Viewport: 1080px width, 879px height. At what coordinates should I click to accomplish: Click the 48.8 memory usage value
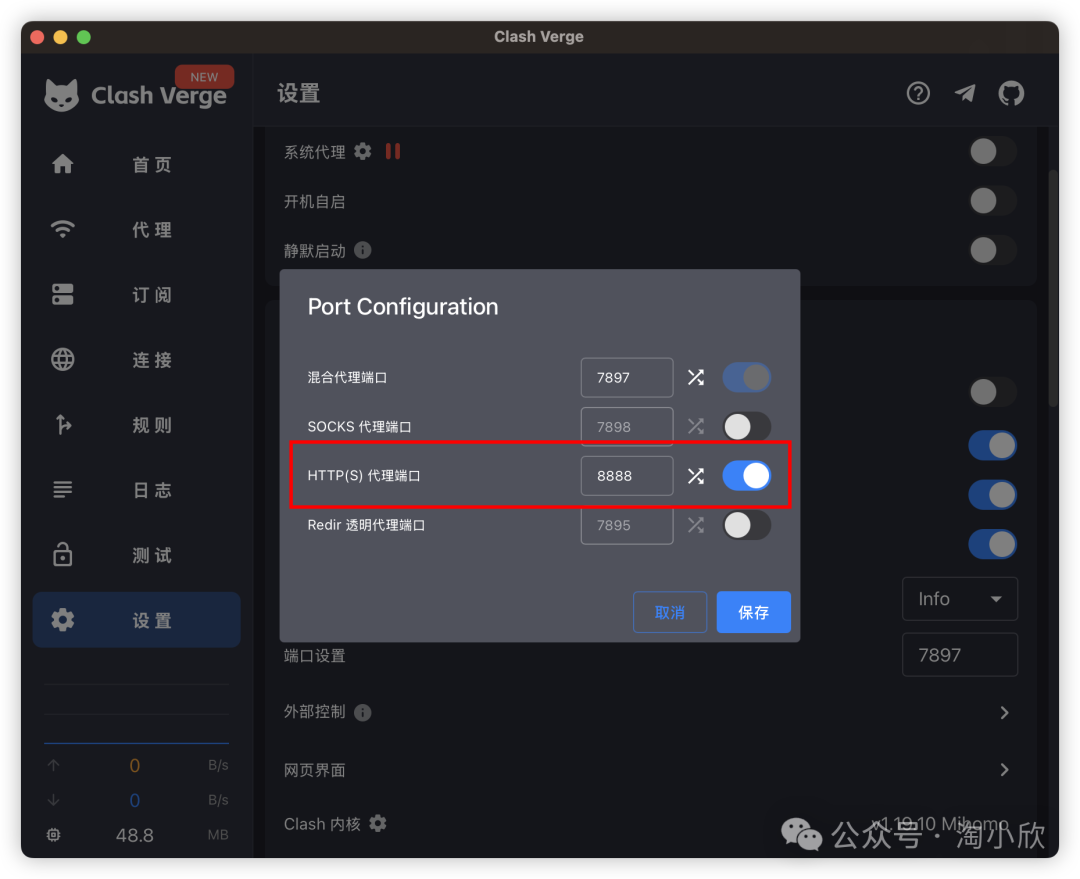click(134, 835)
